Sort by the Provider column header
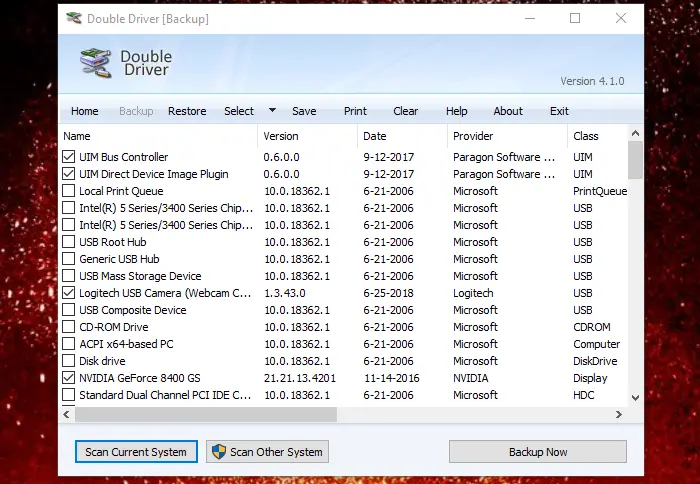This screenshot has width=700, height=484. 507,136
